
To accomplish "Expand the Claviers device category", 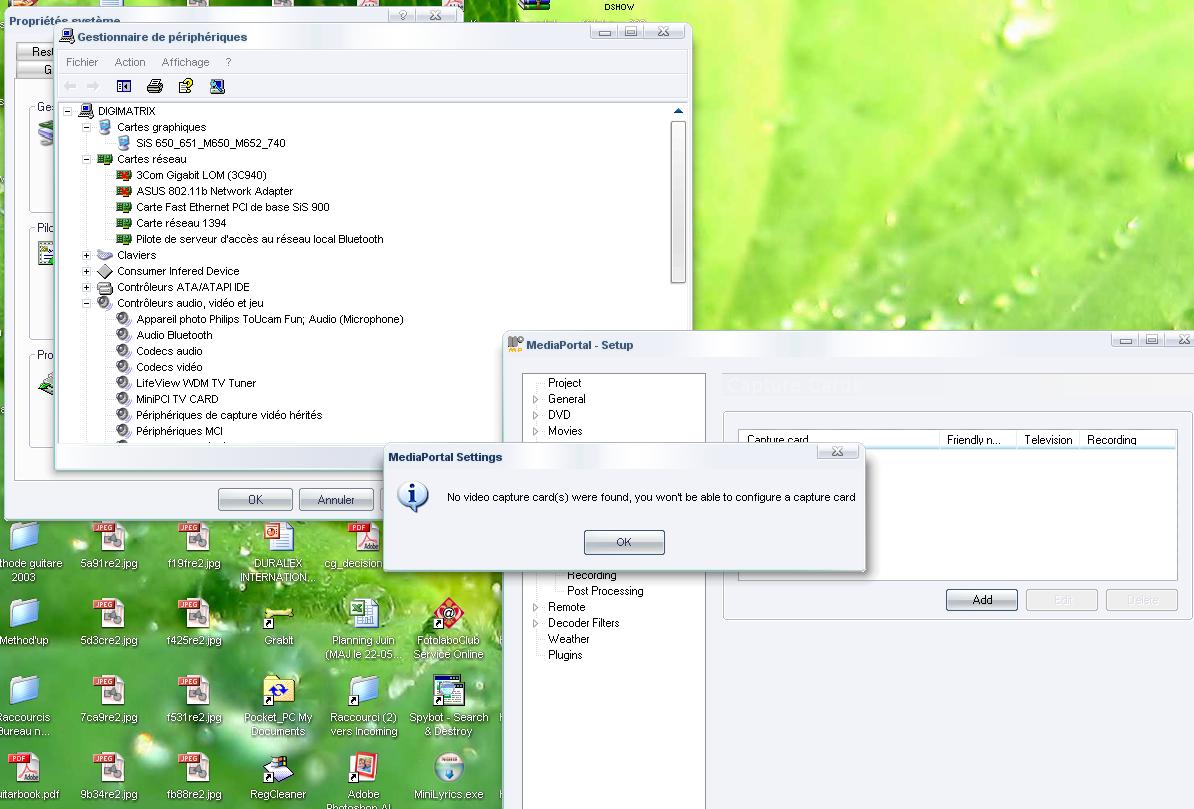I will point(87,255).
